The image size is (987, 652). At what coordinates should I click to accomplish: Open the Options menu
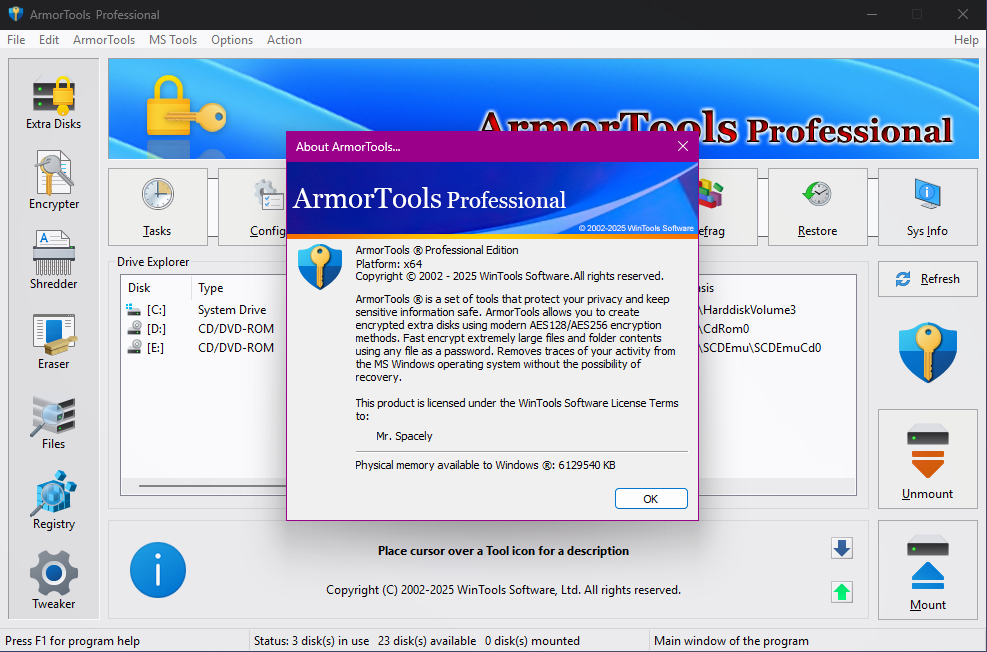point(232,40)
